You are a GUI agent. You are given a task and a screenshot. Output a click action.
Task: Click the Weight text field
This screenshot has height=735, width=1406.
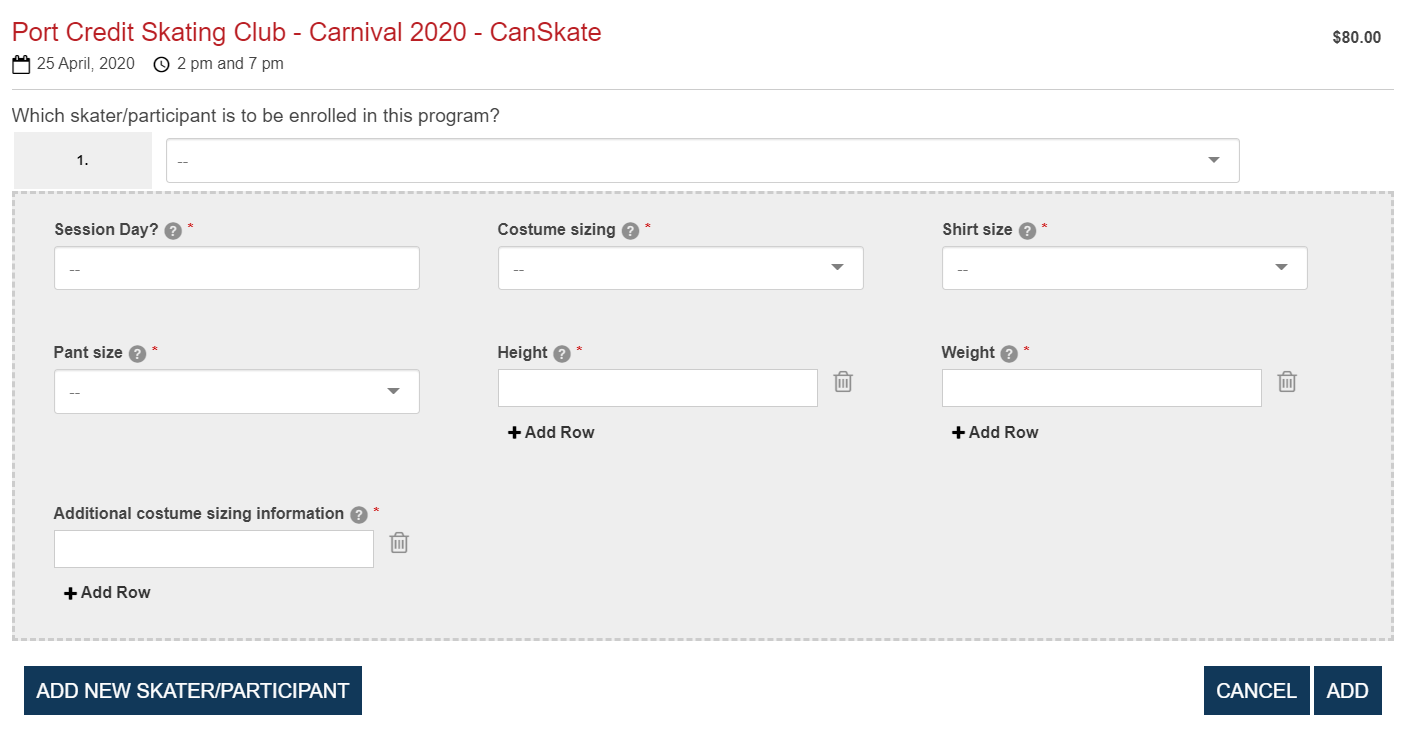click(x=1101, y=387)
